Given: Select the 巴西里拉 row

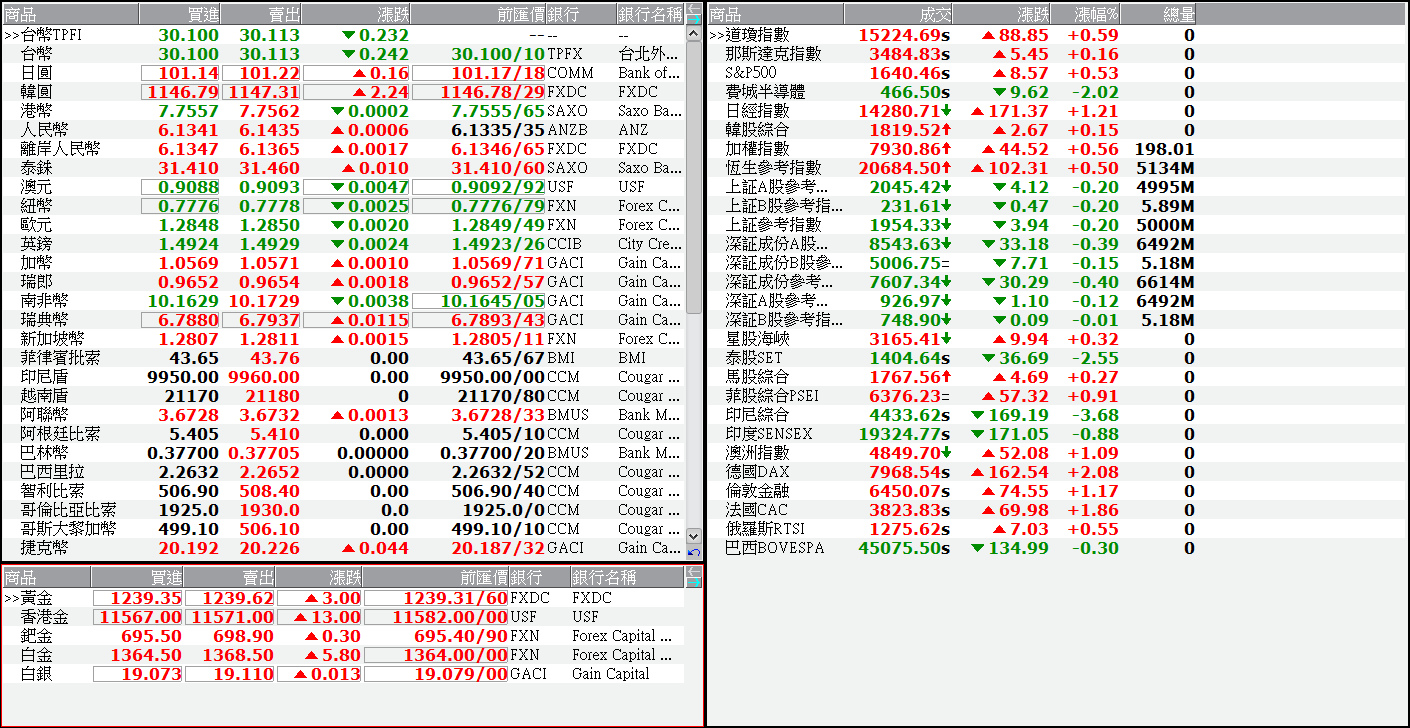Looking at the screenshot, I should point(343,472).
